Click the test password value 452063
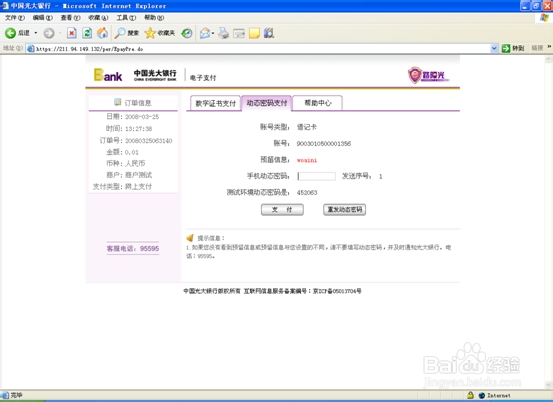Image resolution: width=553 pixels, height=402 pixels. (307, 193)
